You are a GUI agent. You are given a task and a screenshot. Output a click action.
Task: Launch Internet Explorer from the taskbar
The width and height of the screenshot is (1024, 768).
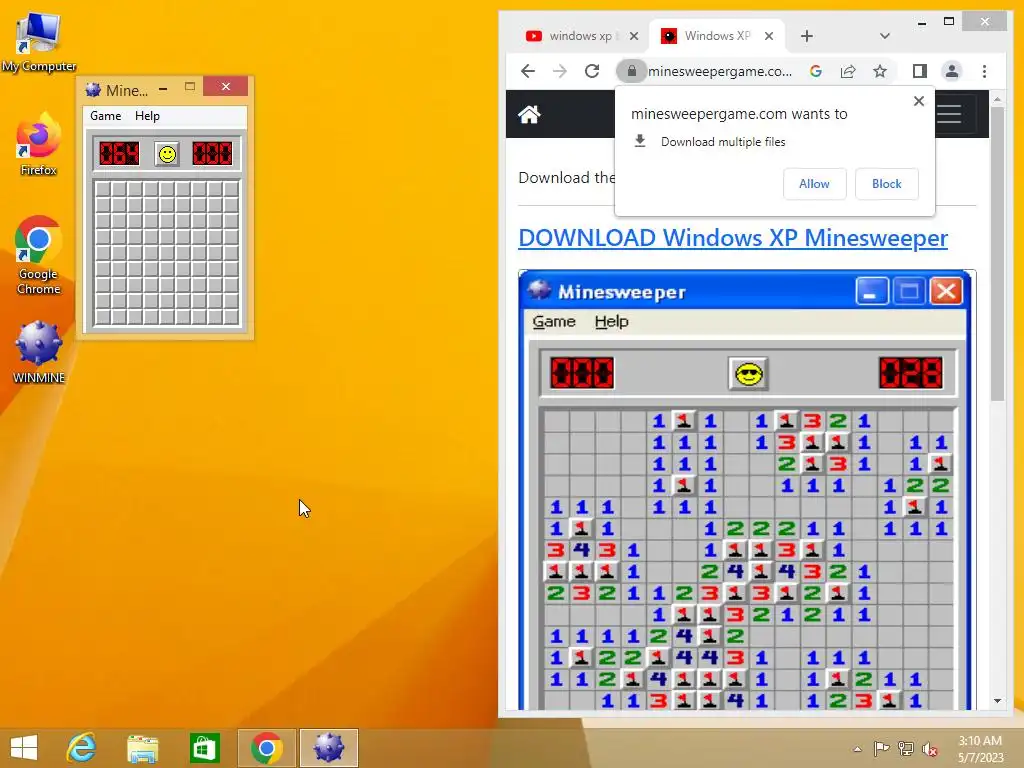click(82, 748)
